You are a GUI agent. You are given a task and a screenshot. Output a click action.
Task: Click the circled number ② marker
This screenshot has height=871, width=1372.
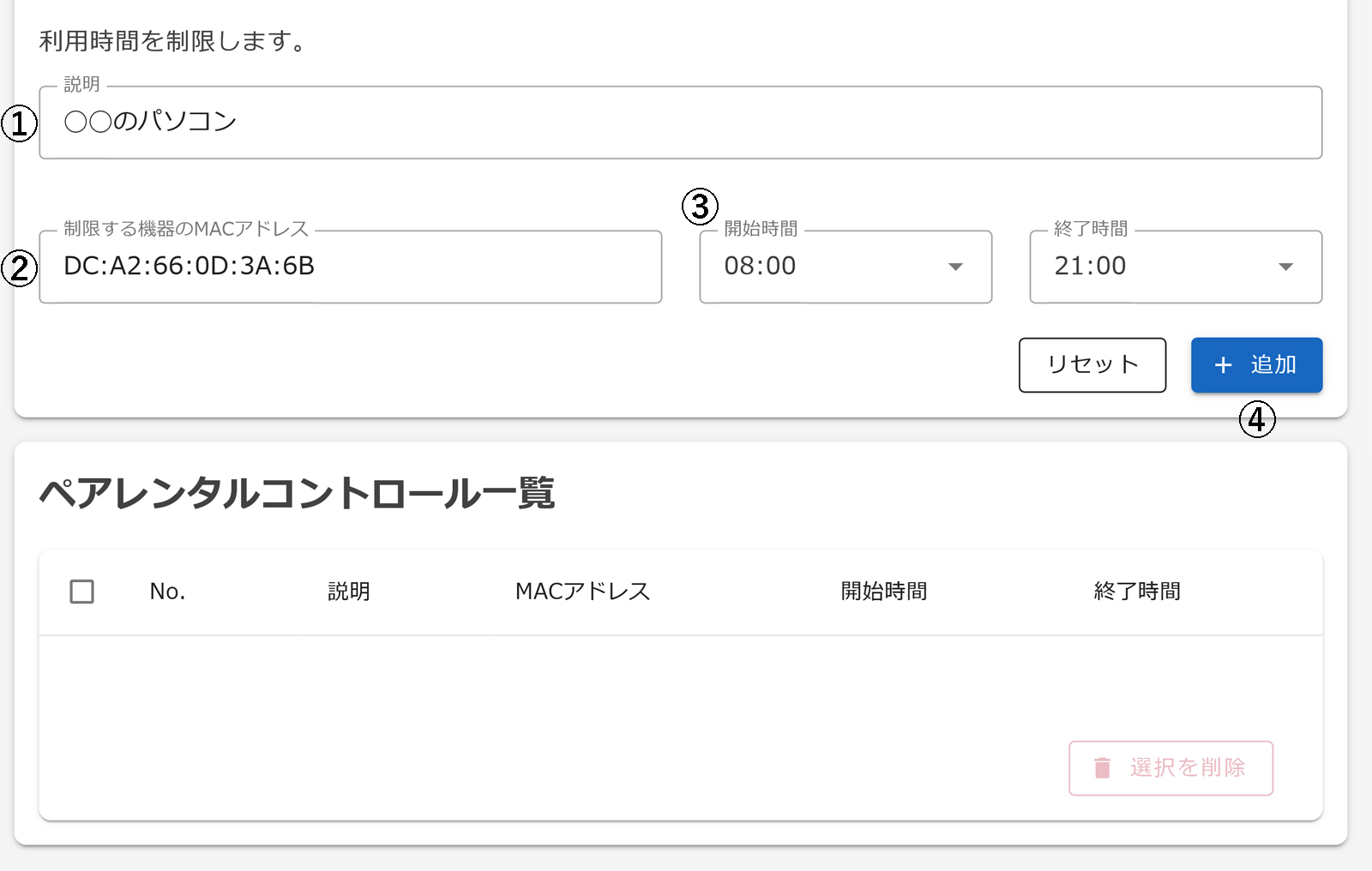(x=19, y=267)
